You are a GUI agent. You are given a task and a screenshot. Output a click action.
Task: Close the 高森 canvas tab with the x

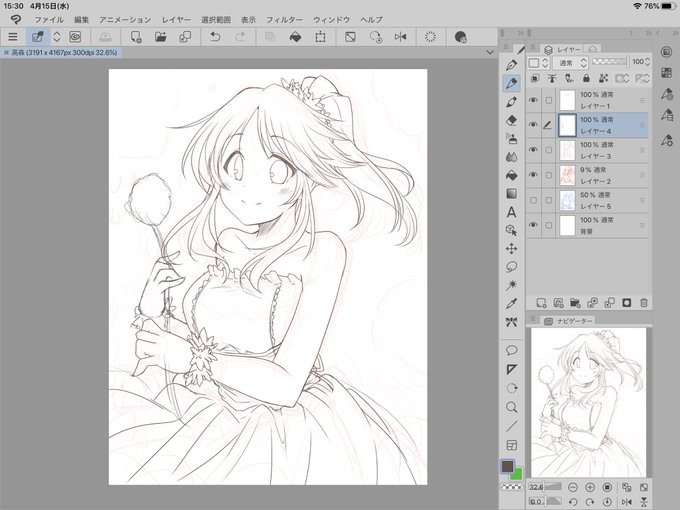6,52
